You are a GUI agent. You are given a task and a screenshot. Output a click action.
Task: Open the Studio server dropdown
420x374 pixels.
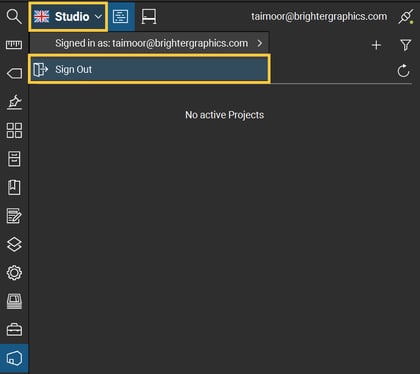click(x=68, y=17)
